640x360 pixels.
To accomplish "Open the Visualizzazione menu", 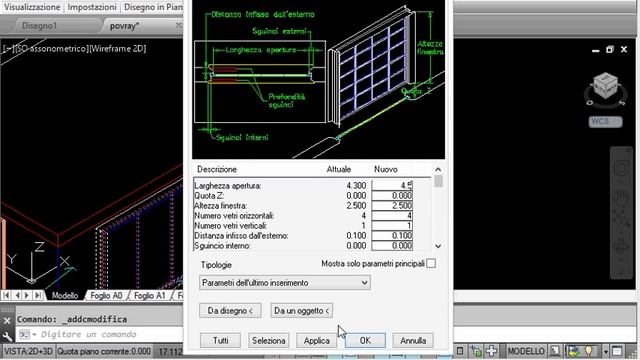I will (32, 7).
